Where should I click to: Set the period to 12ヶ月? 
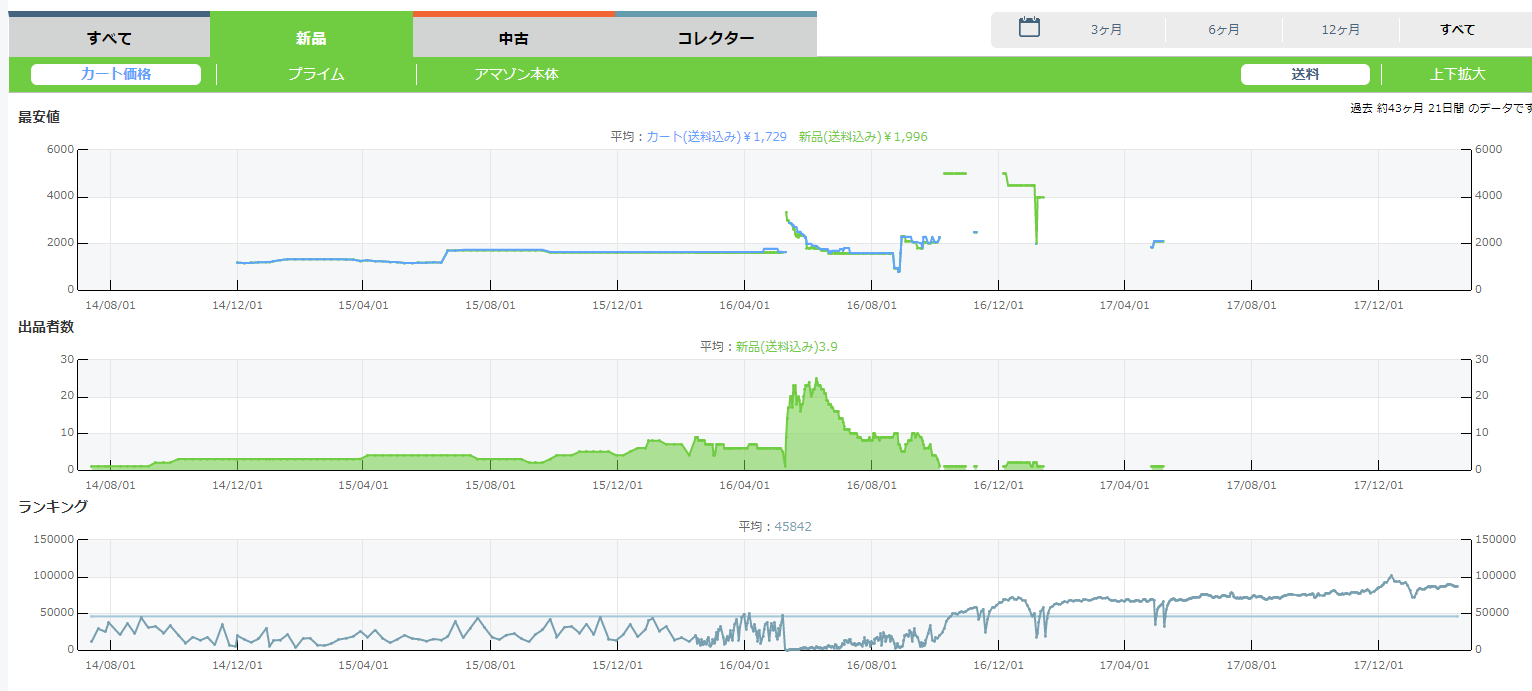coord(1340,30)
